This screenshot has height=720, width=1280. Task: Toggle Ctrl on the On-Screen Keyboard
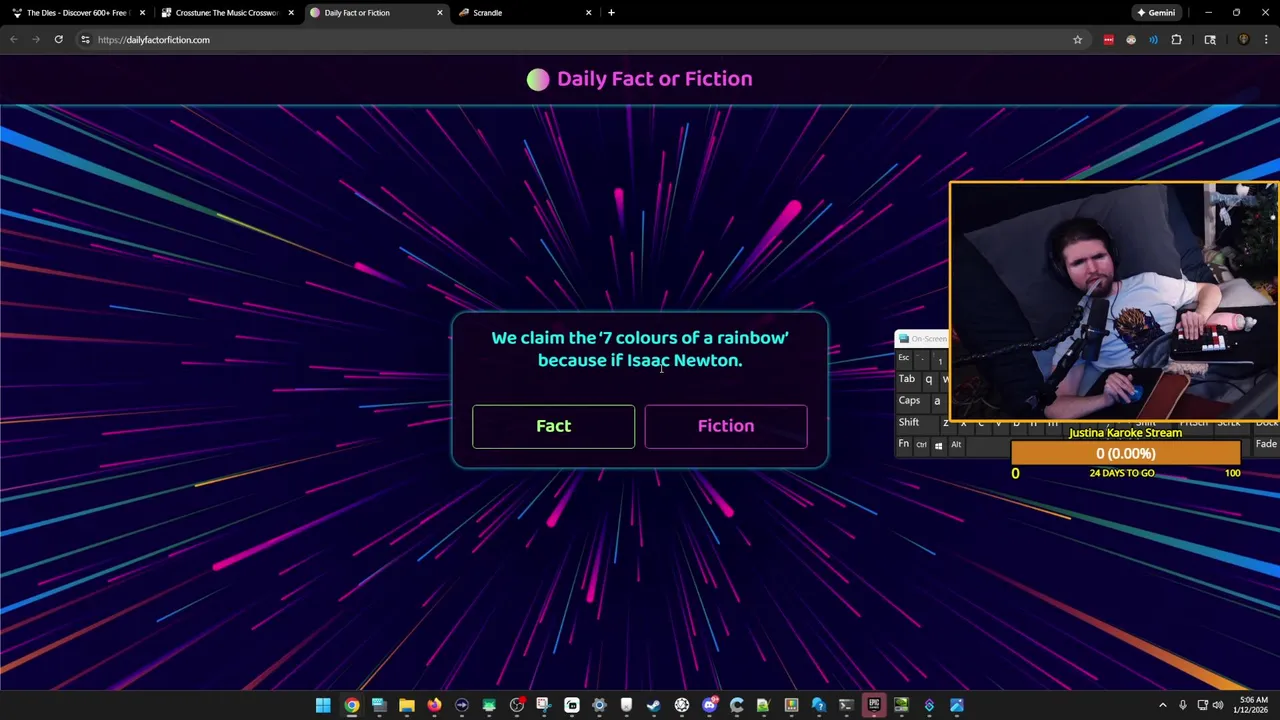click(x=921, y=445)
